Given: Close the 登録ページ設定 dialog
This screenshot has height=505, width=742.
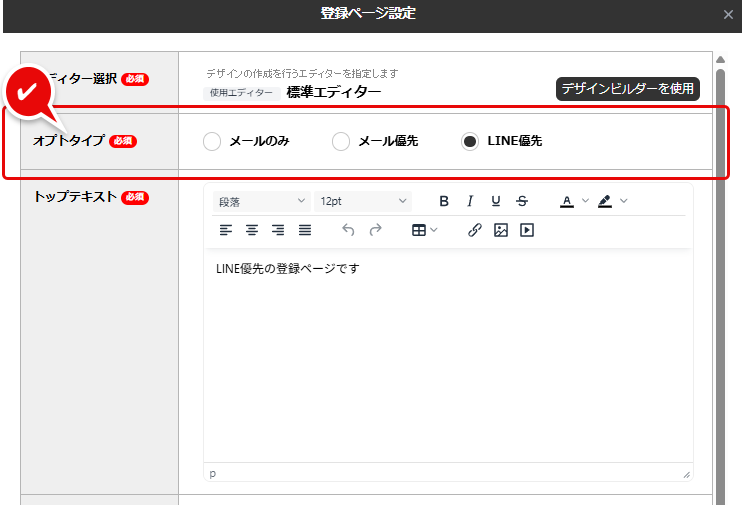Looking at the screenshot, I should pos(728,15).
